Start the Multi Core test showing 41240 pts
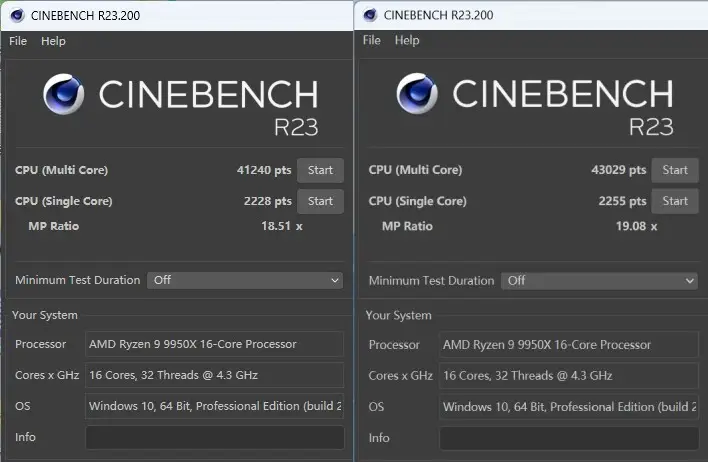 [x=320, y=170]
